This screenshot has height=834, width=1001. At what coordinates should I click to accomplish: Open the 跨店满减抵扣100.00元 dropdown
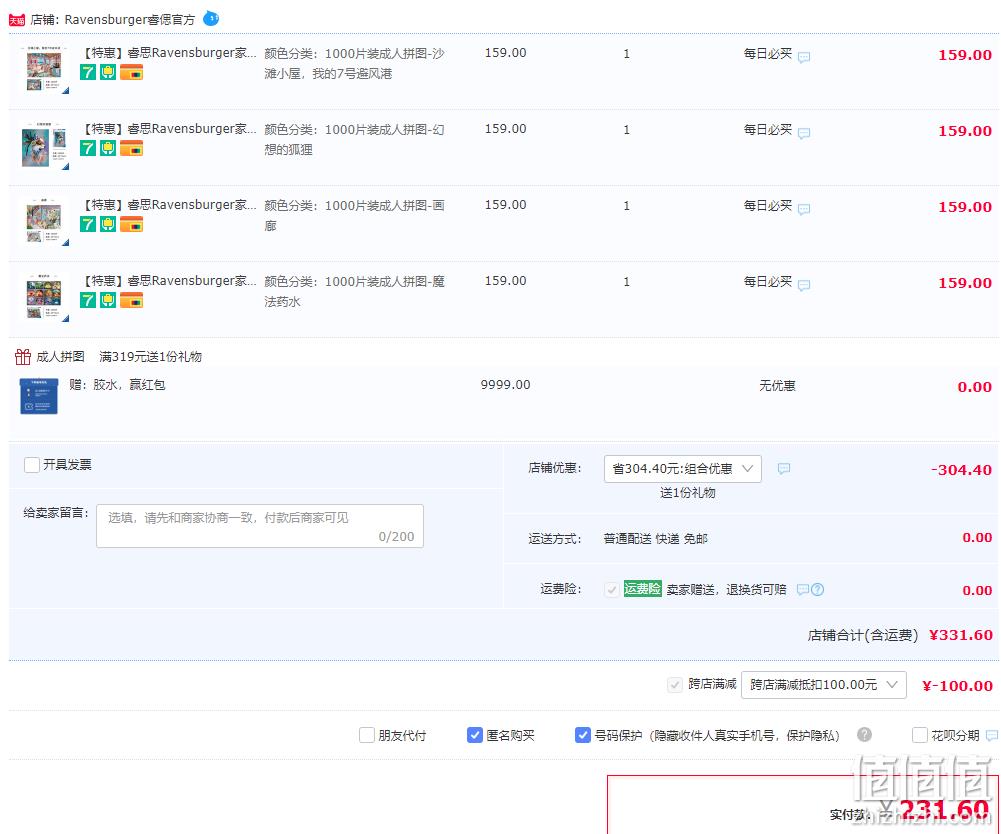824,685
